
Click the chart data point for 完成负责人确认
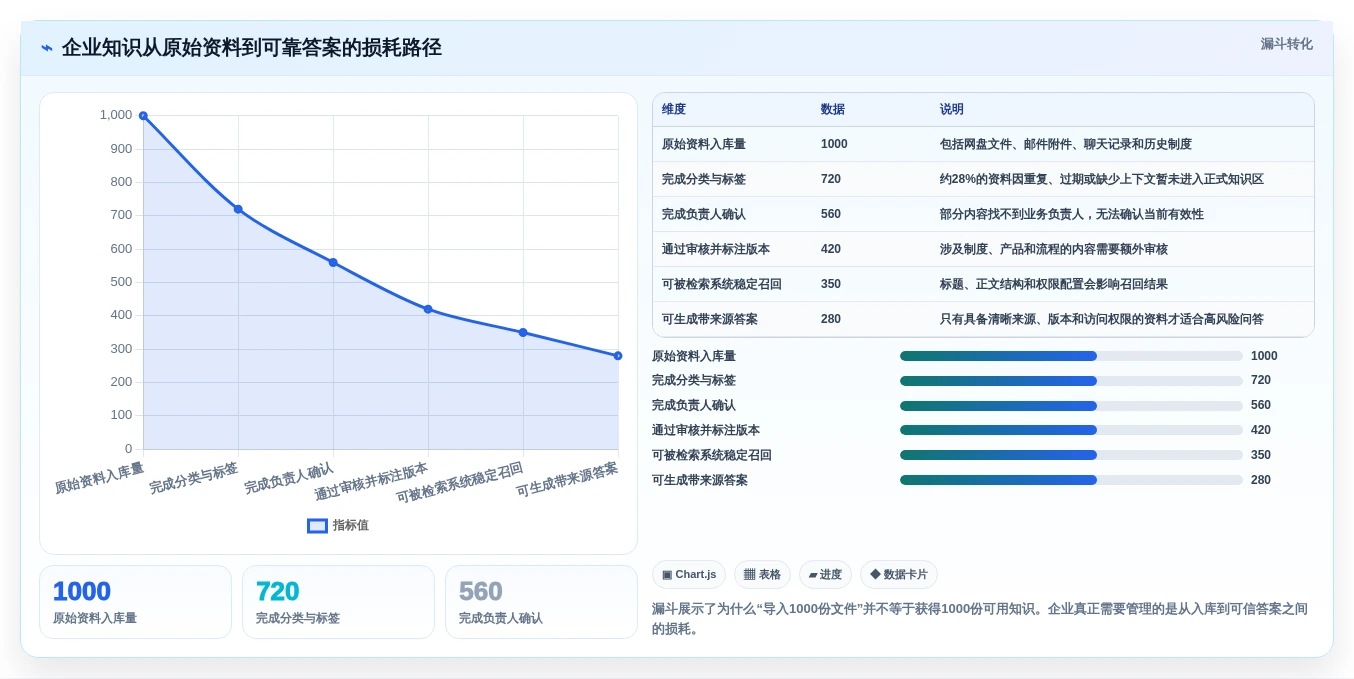point(333,262)
